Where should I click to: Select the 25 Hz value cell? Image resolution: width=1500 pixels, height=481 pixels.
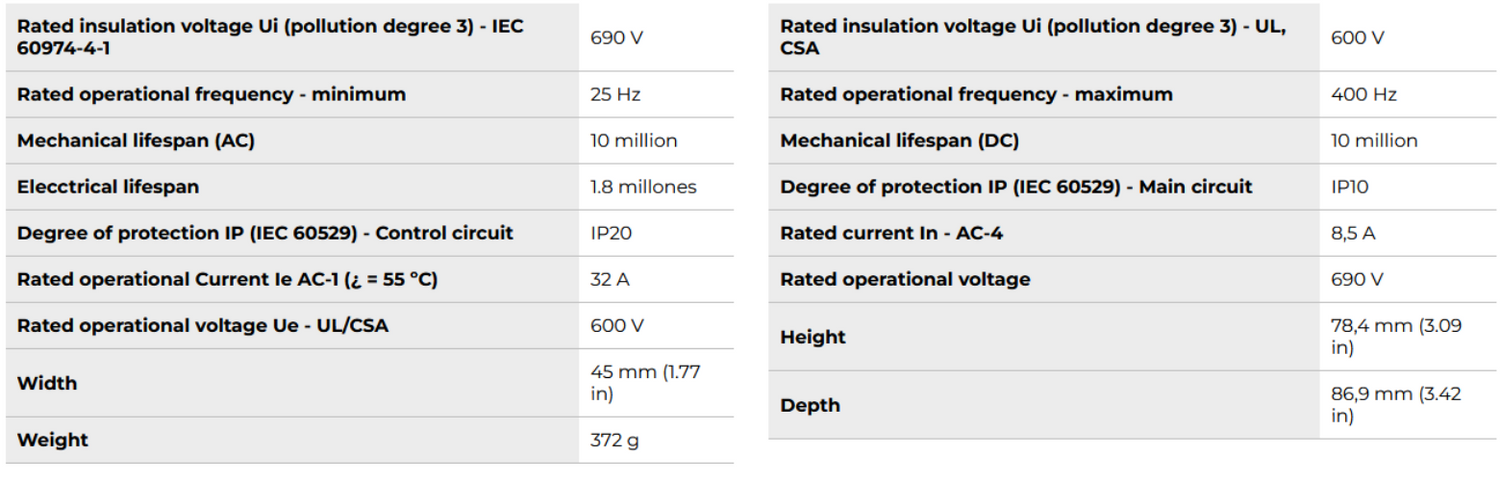pyautogui.click(x=615, y=95)
